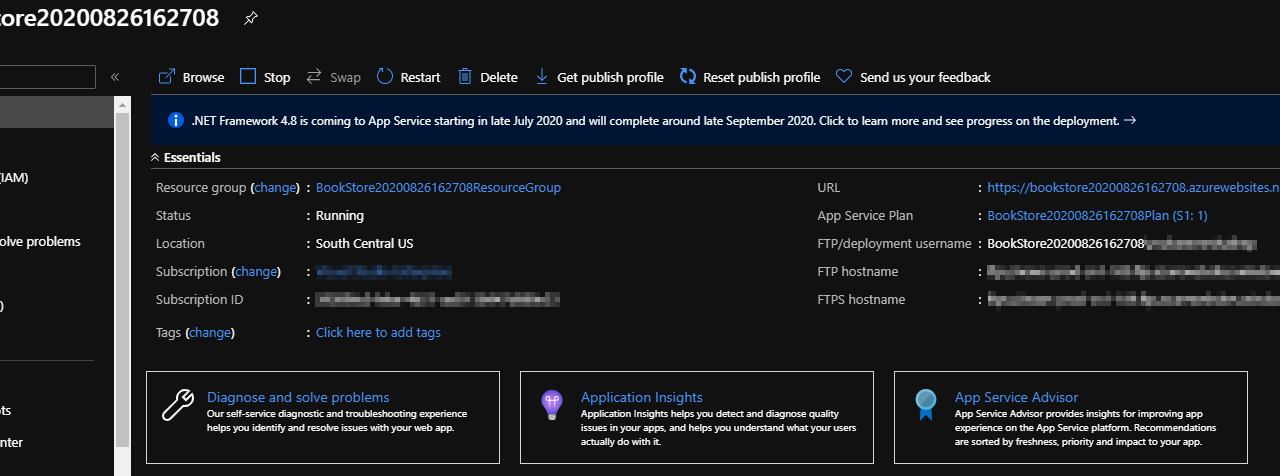1280x476 pixels.
Task: Open Diagnose and solve problems card
Action: 298,397
